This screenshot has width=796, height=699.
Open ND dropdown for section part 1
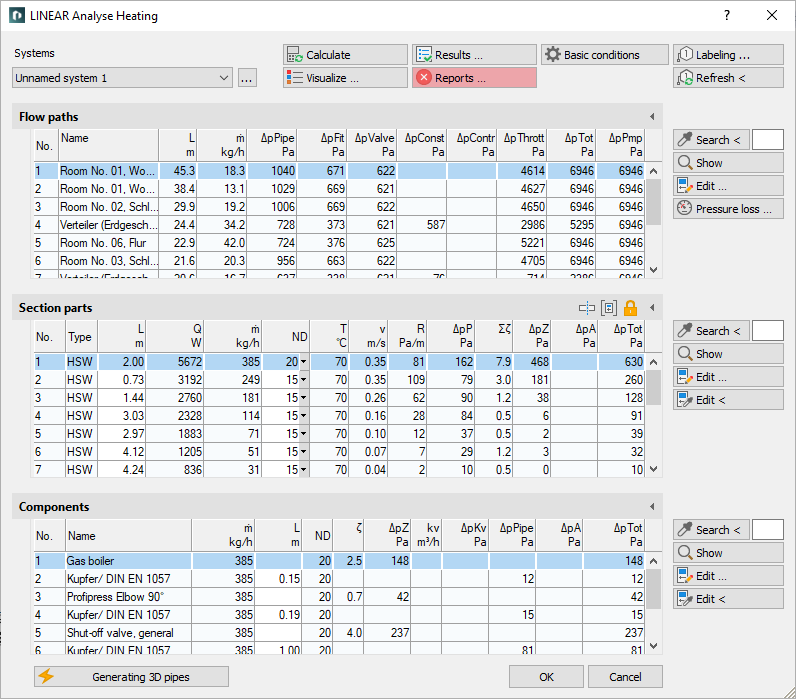pyautogui.click(x=304, y=362)
